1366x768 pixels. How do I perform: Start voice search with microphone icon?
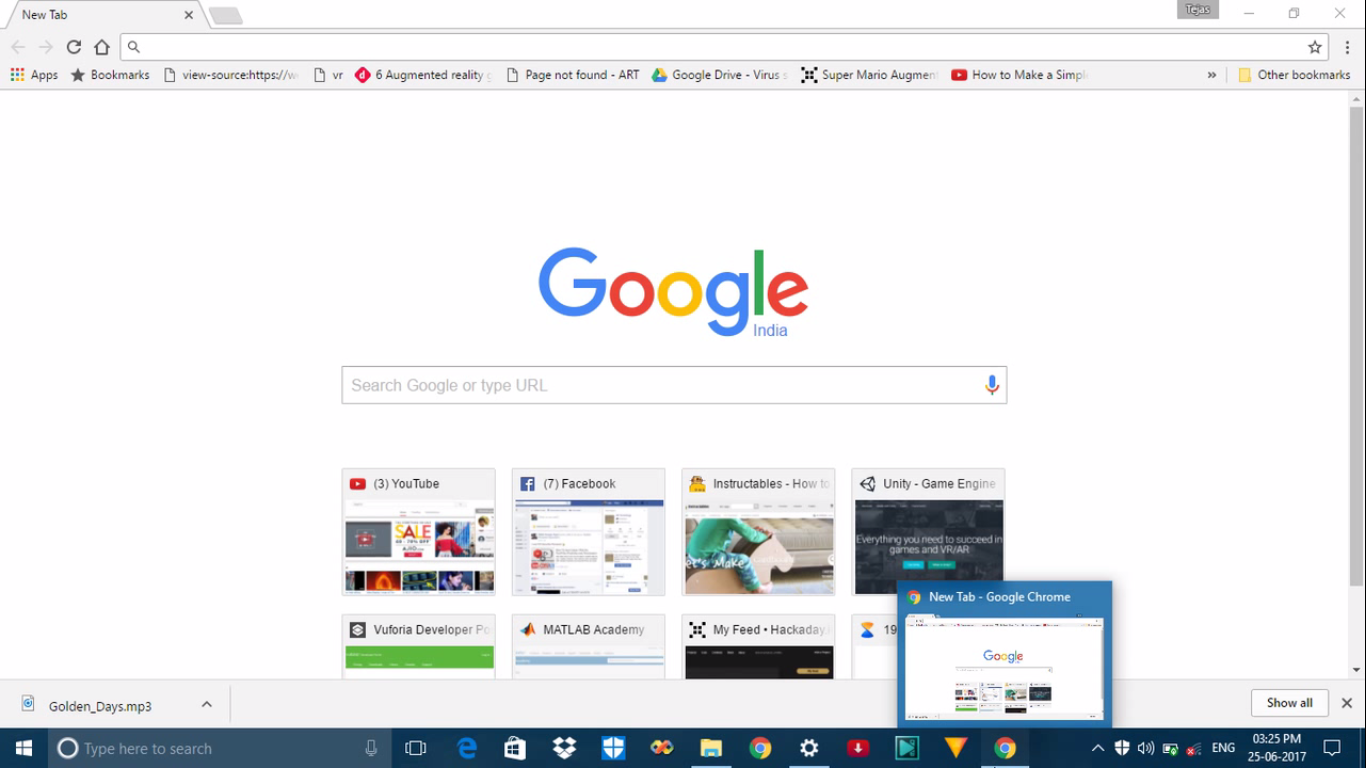(x=992, y=385)
